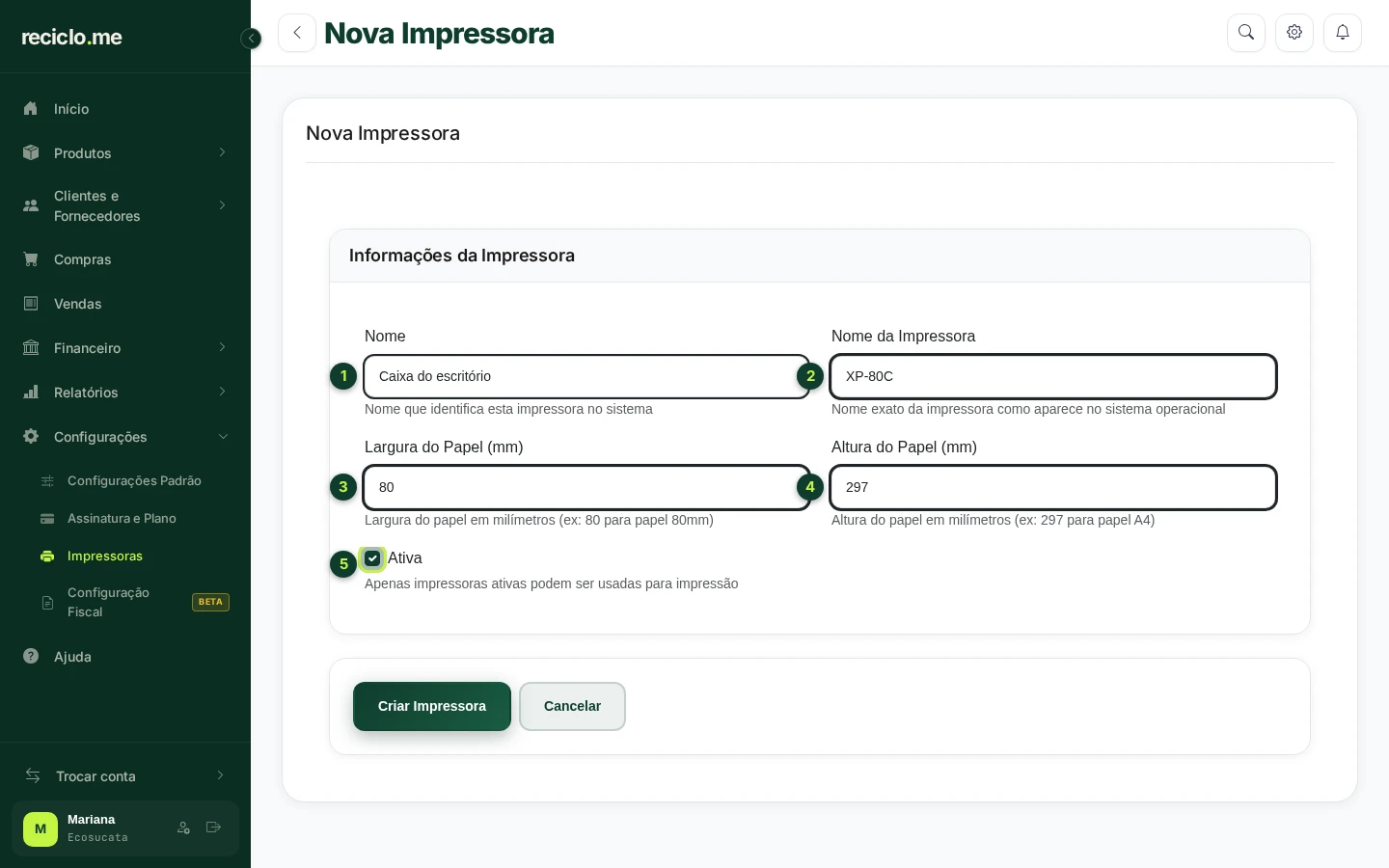The image size is (1389, 868).
Task: Go back using the header arrow button
Action: pyautogui.click(x=297, y=33)
